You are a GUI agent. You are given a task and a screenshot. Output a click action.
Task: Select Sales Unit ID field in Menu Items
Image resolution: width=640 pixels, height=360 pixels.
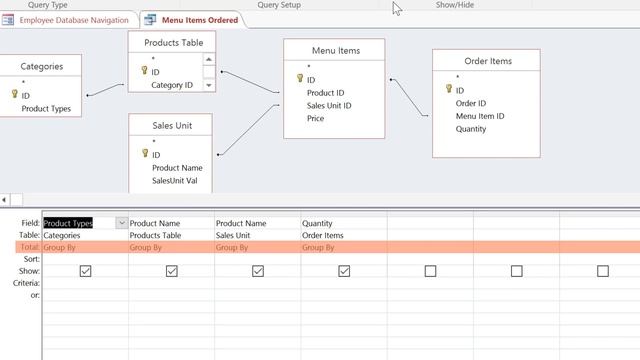[x=329, y=105]
